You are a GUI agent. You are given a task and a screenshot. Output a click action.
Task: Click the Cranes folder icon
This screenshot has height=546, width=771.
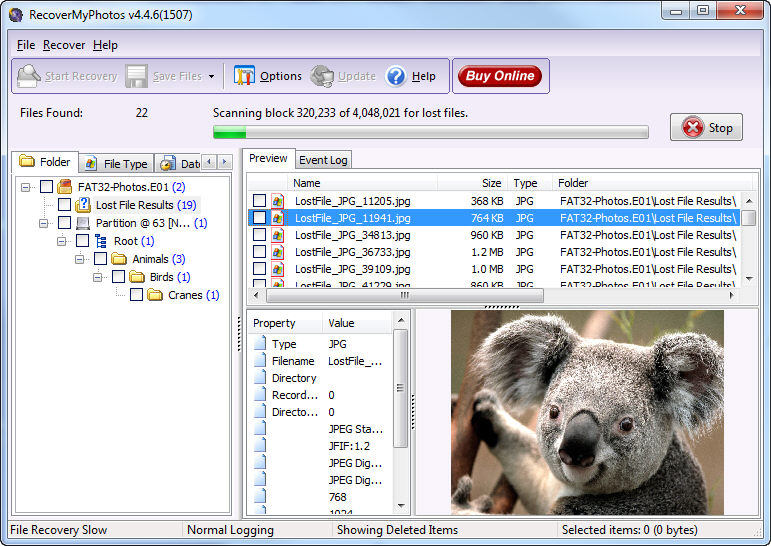pos(155,295)
